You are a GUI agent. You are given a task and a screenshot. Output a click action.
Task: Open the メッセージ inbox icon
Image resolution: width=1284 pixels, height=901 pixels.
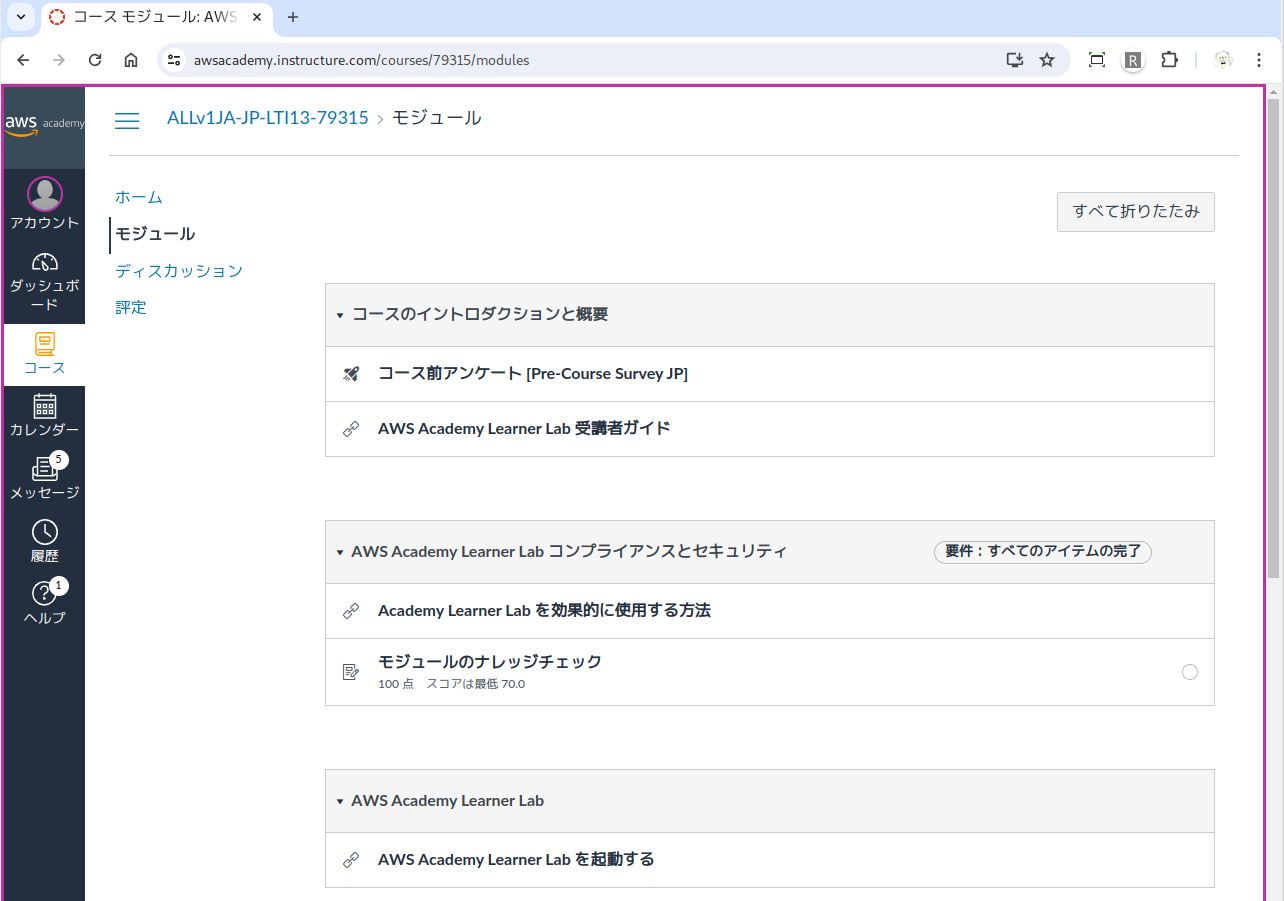point(45,469)
